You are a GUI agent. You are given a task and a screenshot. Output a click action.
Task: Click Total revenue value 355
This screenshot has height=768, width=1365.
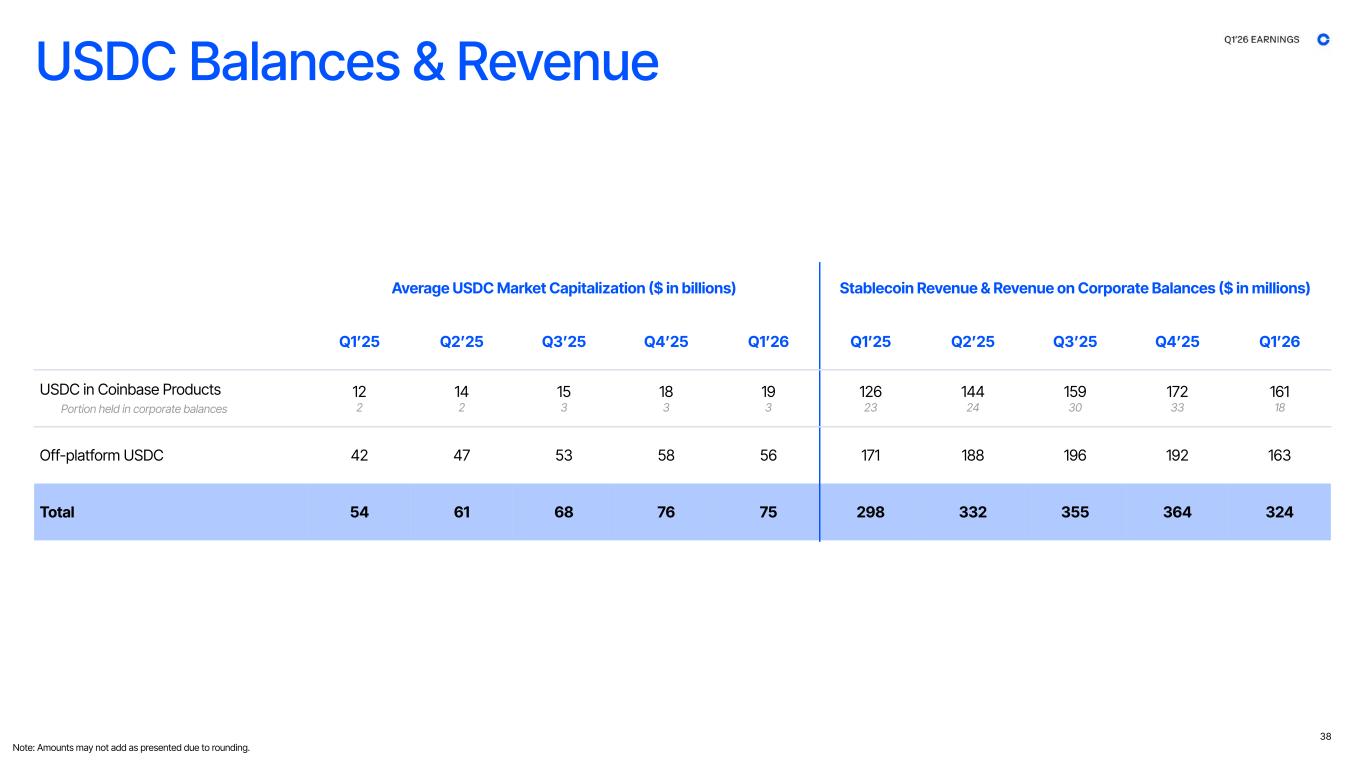[x=1075, y=512]
